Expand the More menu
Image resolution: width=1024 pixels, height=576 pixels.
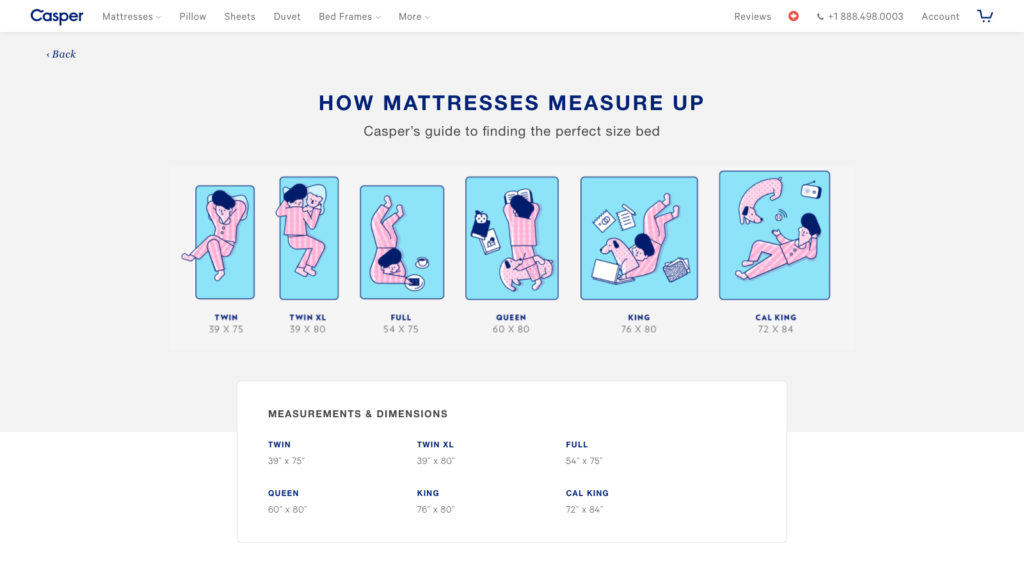click(412, 16)
